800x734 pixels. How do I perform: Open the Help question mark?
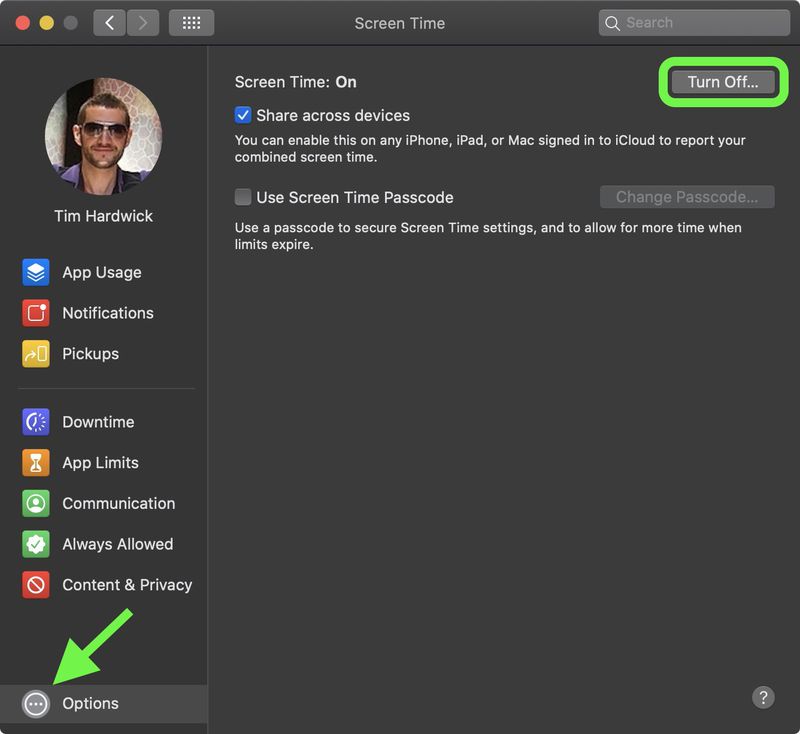pos(764,697)
